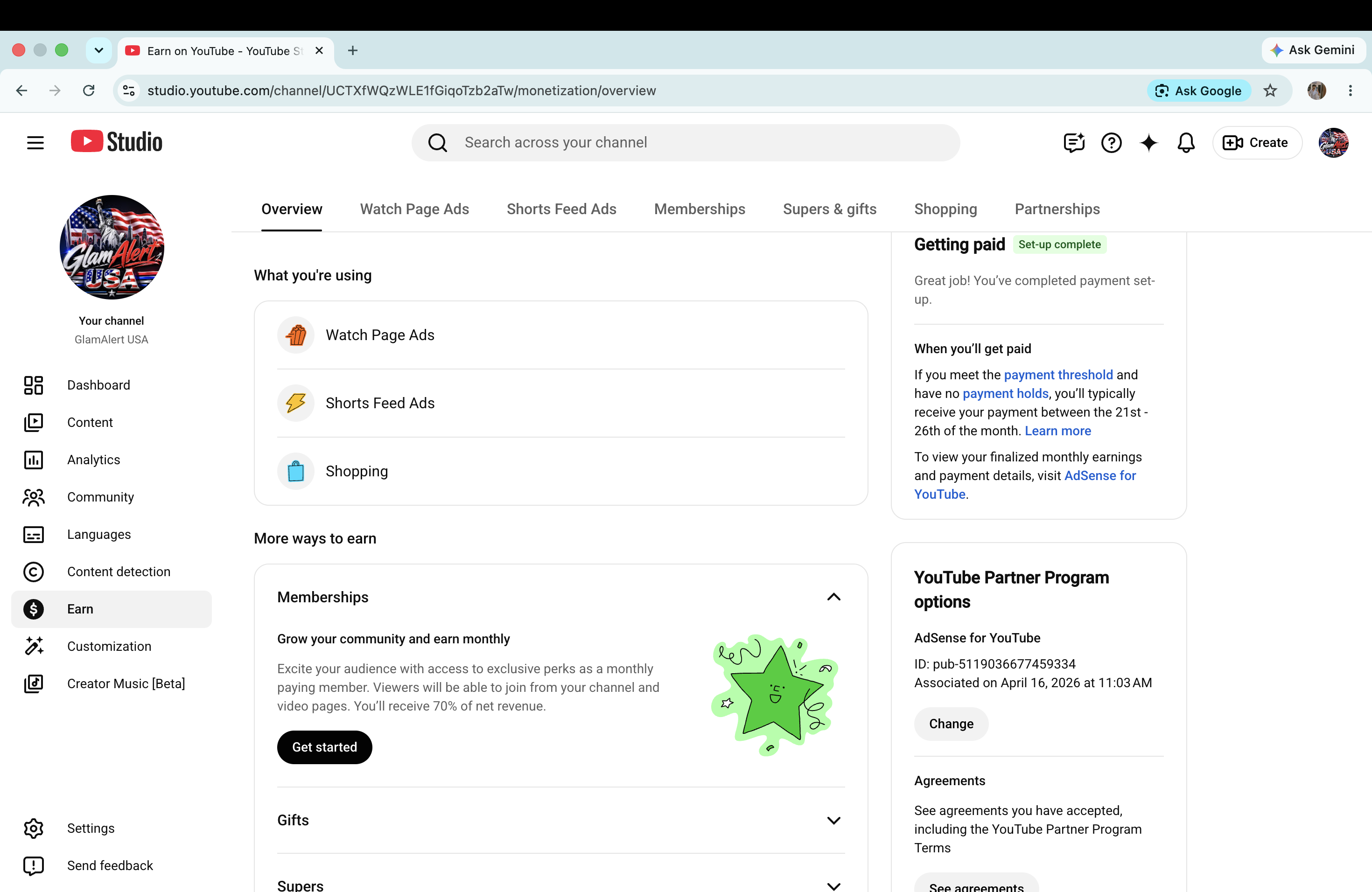Open the account avatar in Studio header
The image size is (1372, 892).
1333,142
